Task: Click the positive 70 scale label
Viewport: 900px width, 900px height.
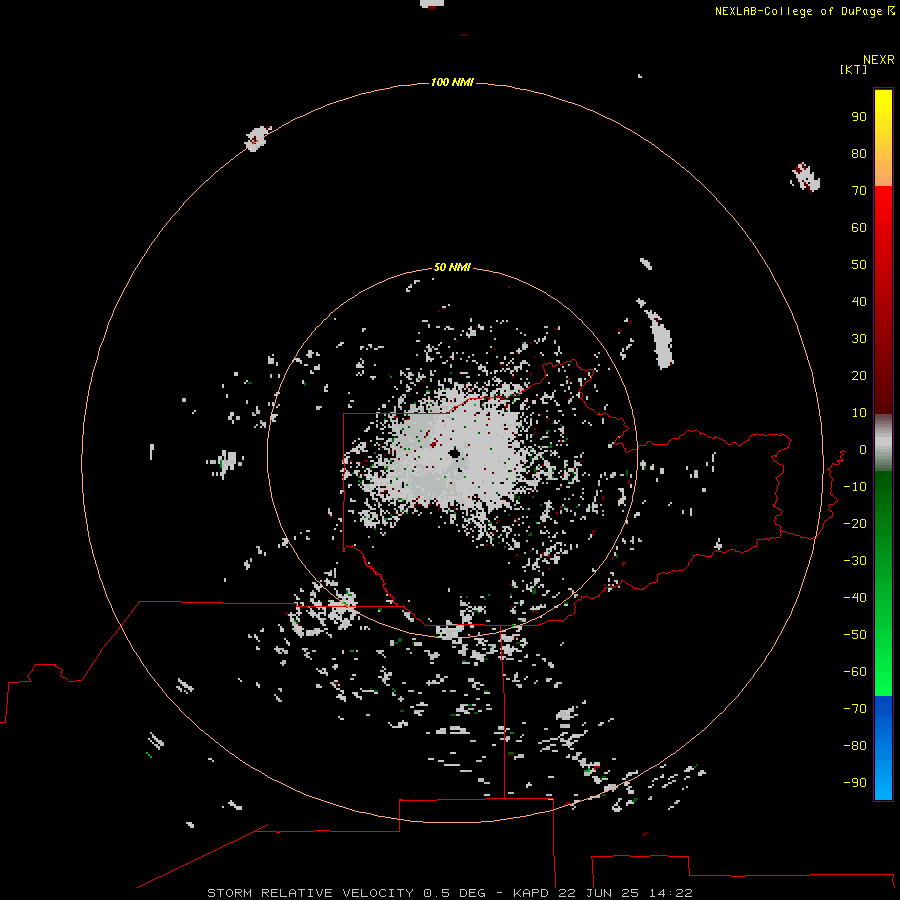Action: 859,191
